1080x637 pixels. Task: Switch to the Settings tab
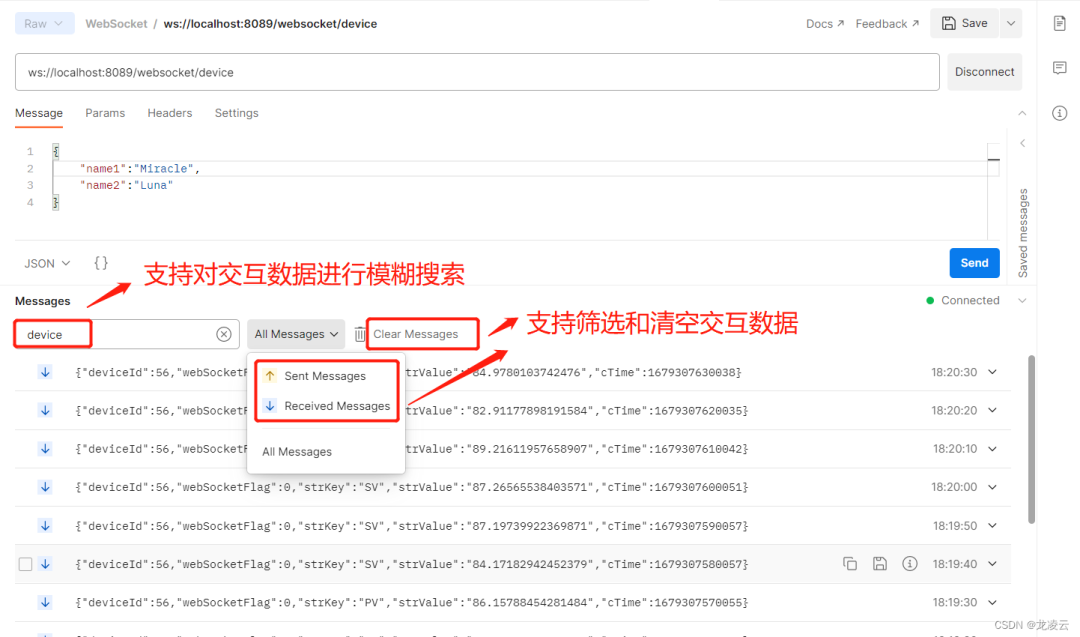[x=236, y=113]
